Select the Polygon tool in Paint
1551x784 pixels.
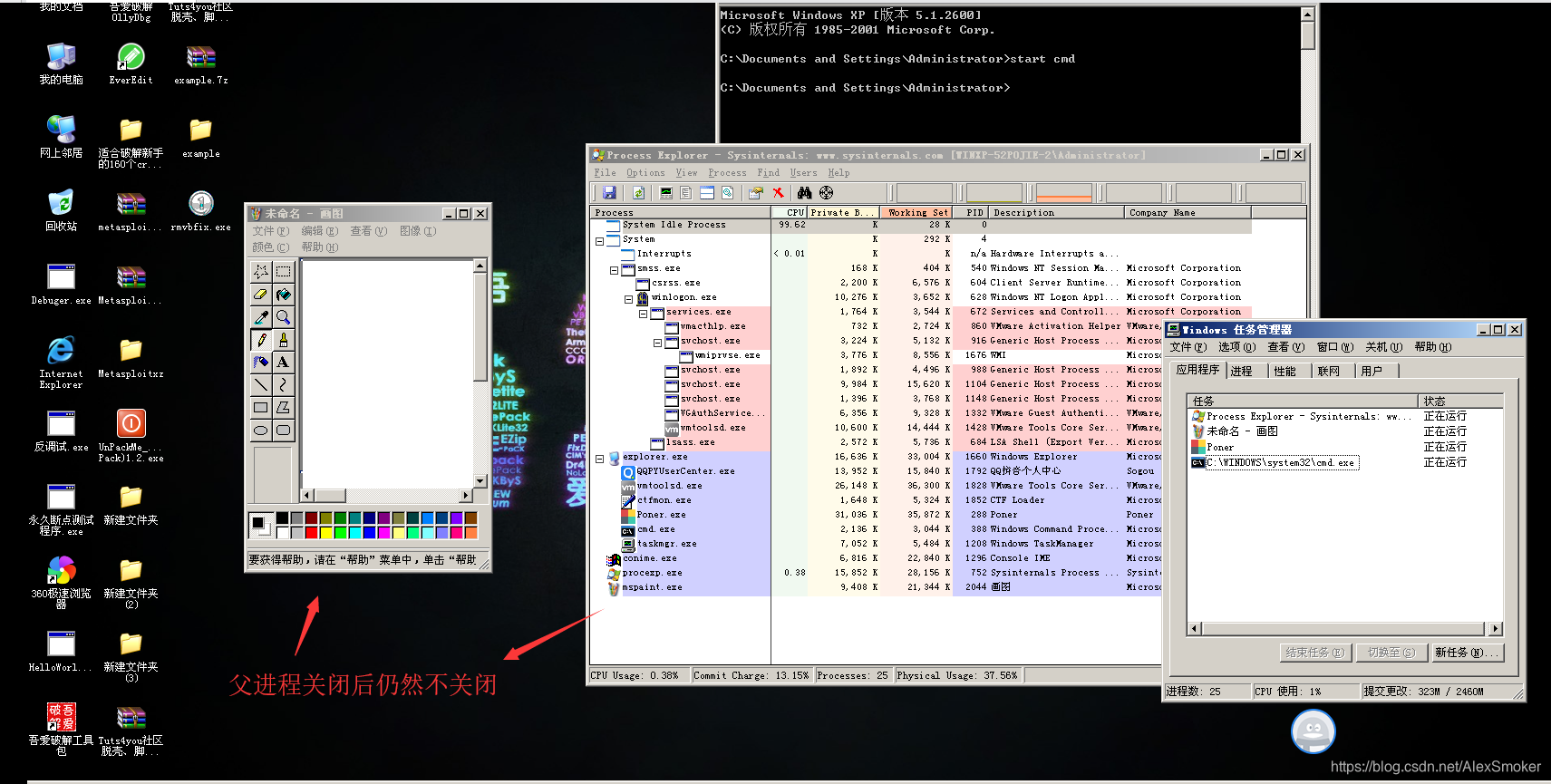(284, 407)
